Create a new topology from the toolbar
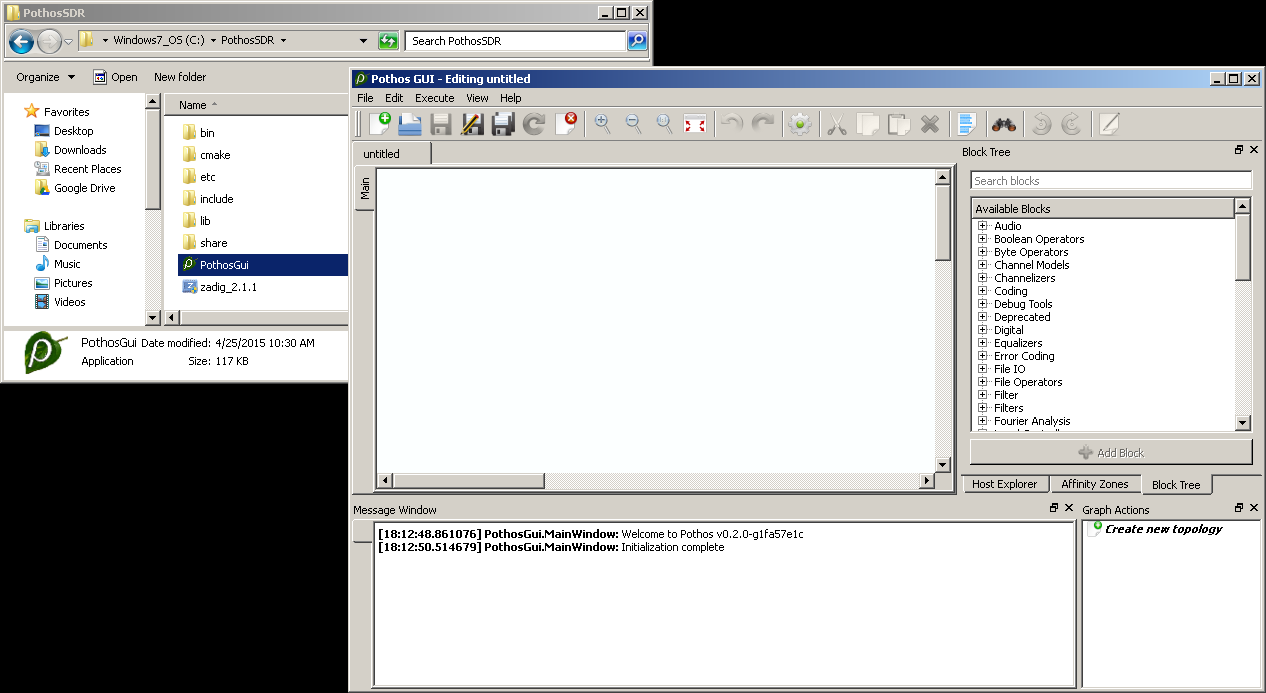Image resolution: width=1266 pixels, height=693 pixels. click(380, 124)
